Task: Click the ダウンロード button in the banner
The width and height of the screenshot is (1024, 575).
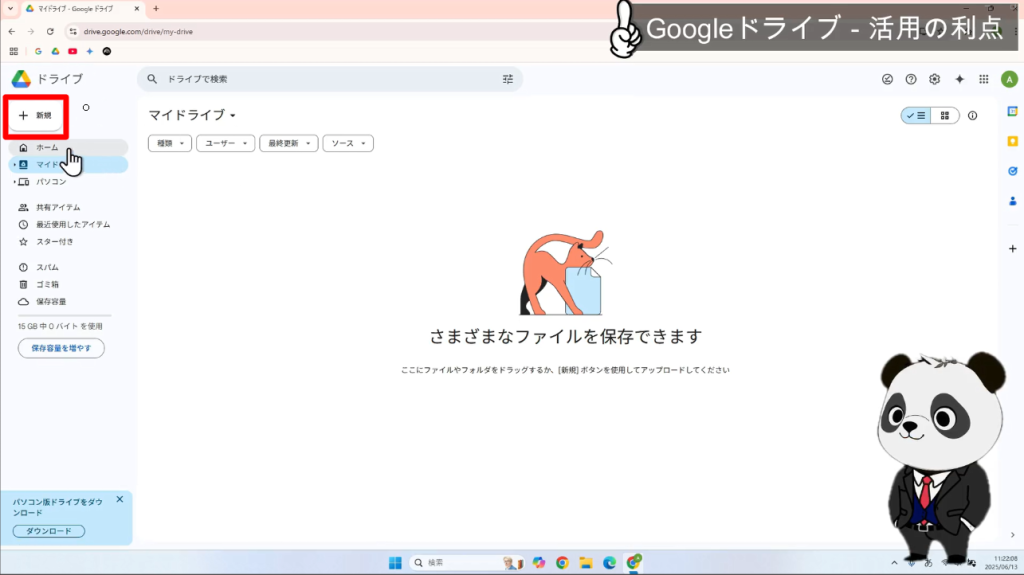Action: pos(49,531)
